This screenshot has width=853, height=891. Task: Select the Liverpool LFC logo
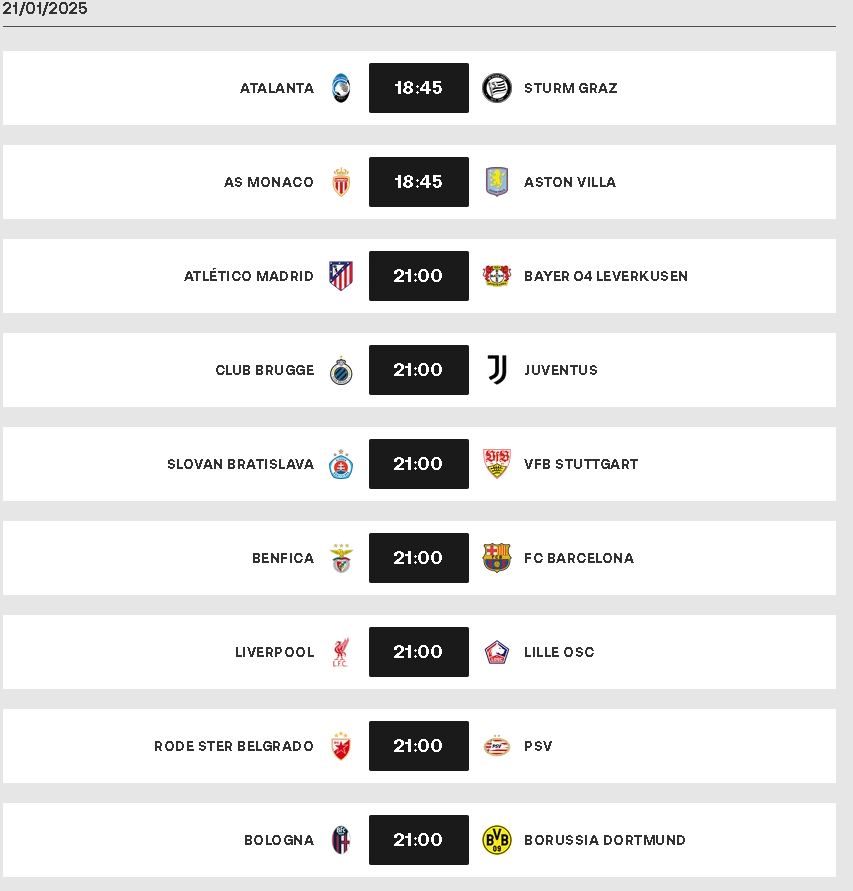click(340, 652)
